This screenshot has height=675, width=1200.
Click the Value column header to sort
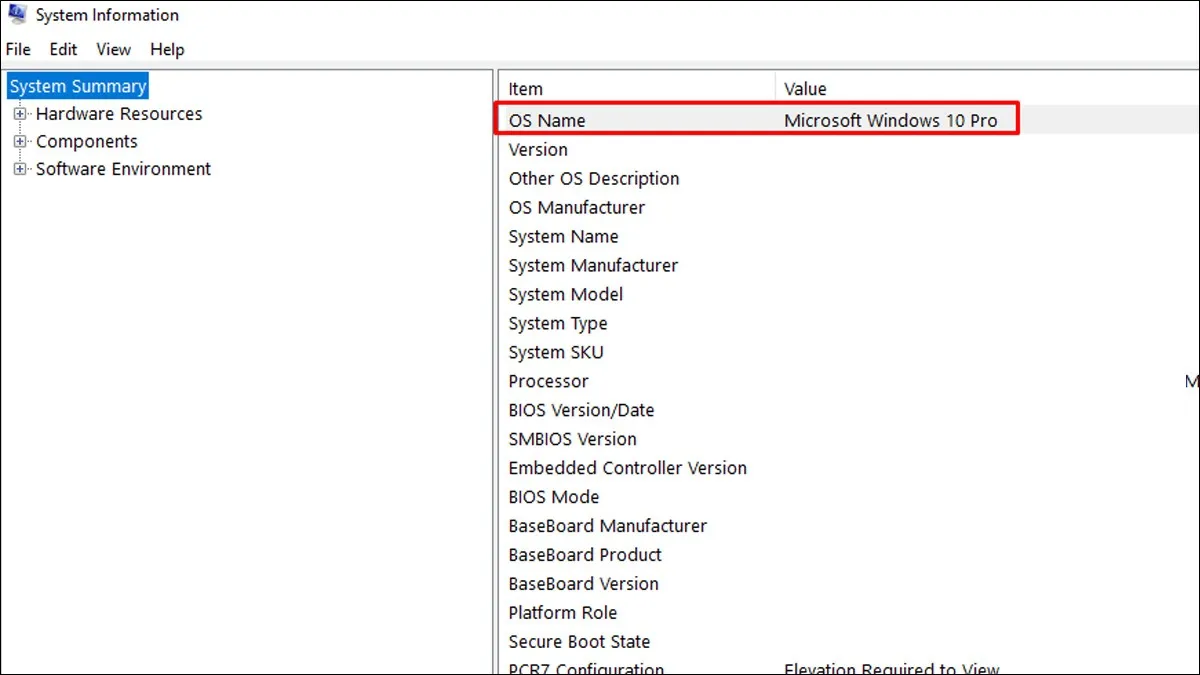coord(805,88)
